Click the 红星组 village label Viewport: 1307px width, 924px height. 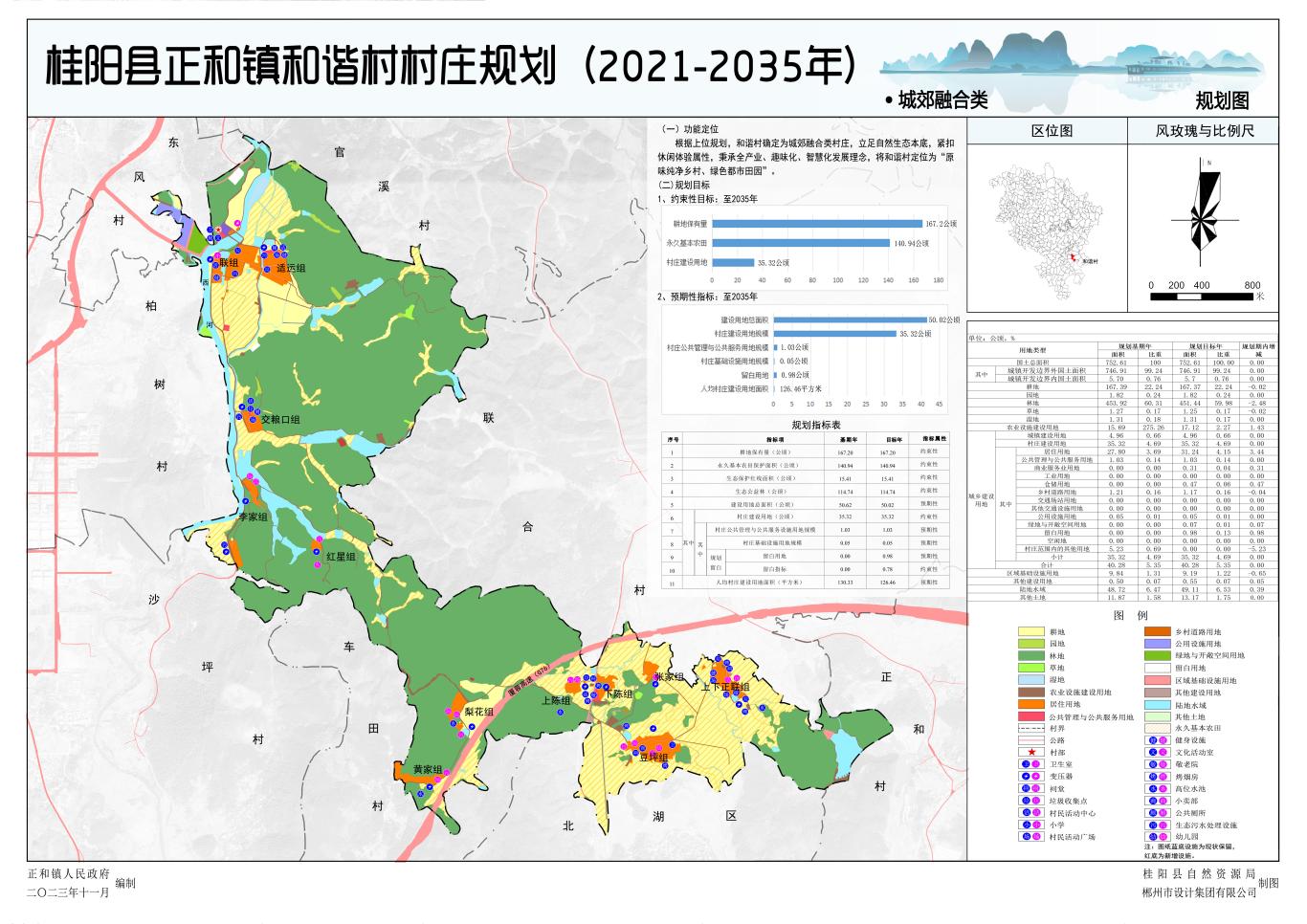[x=341, y=557]
